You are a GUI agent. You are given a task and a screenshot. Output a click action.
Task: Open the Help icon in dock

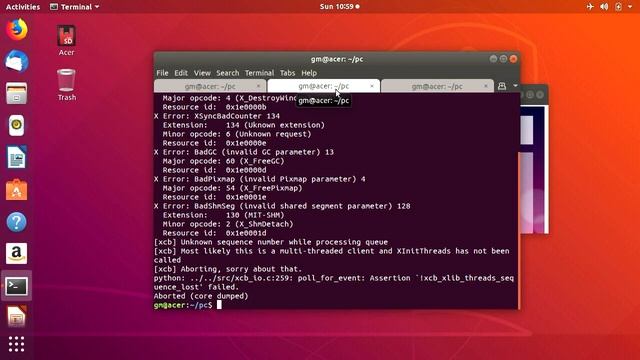point(16,222)
